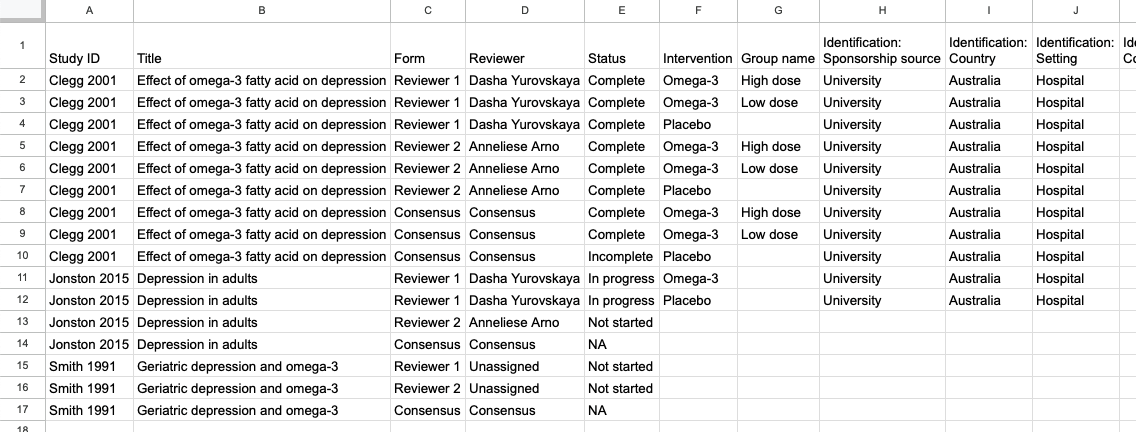1136x432 pixels.
Task: Click the "Incomplete" status cell
Action: pos(620,256)
